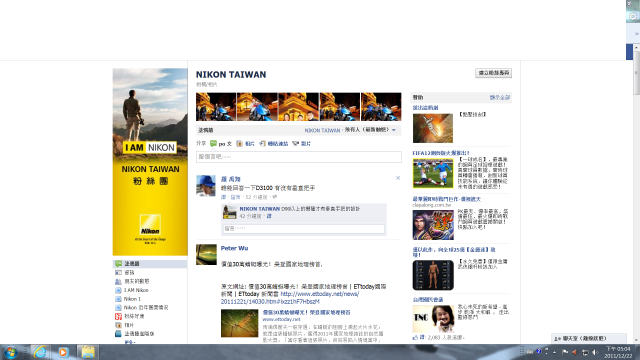
Task: Open the FIFA12 ad title link
Action: click(441, 153)
